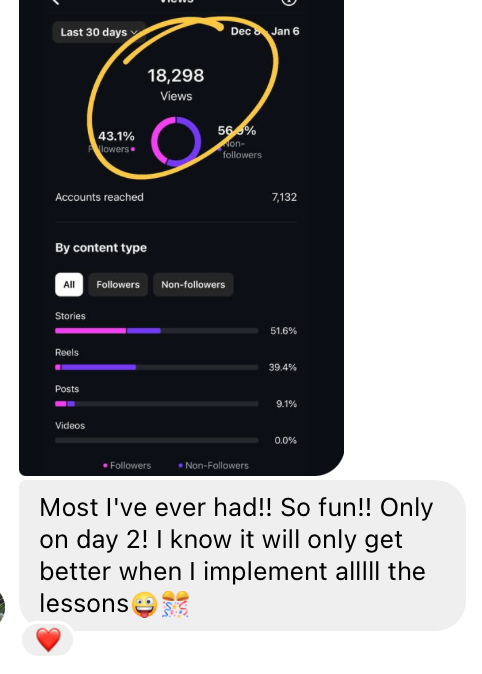
Task: Click the followers donut chart
Action: pos(176,141)
